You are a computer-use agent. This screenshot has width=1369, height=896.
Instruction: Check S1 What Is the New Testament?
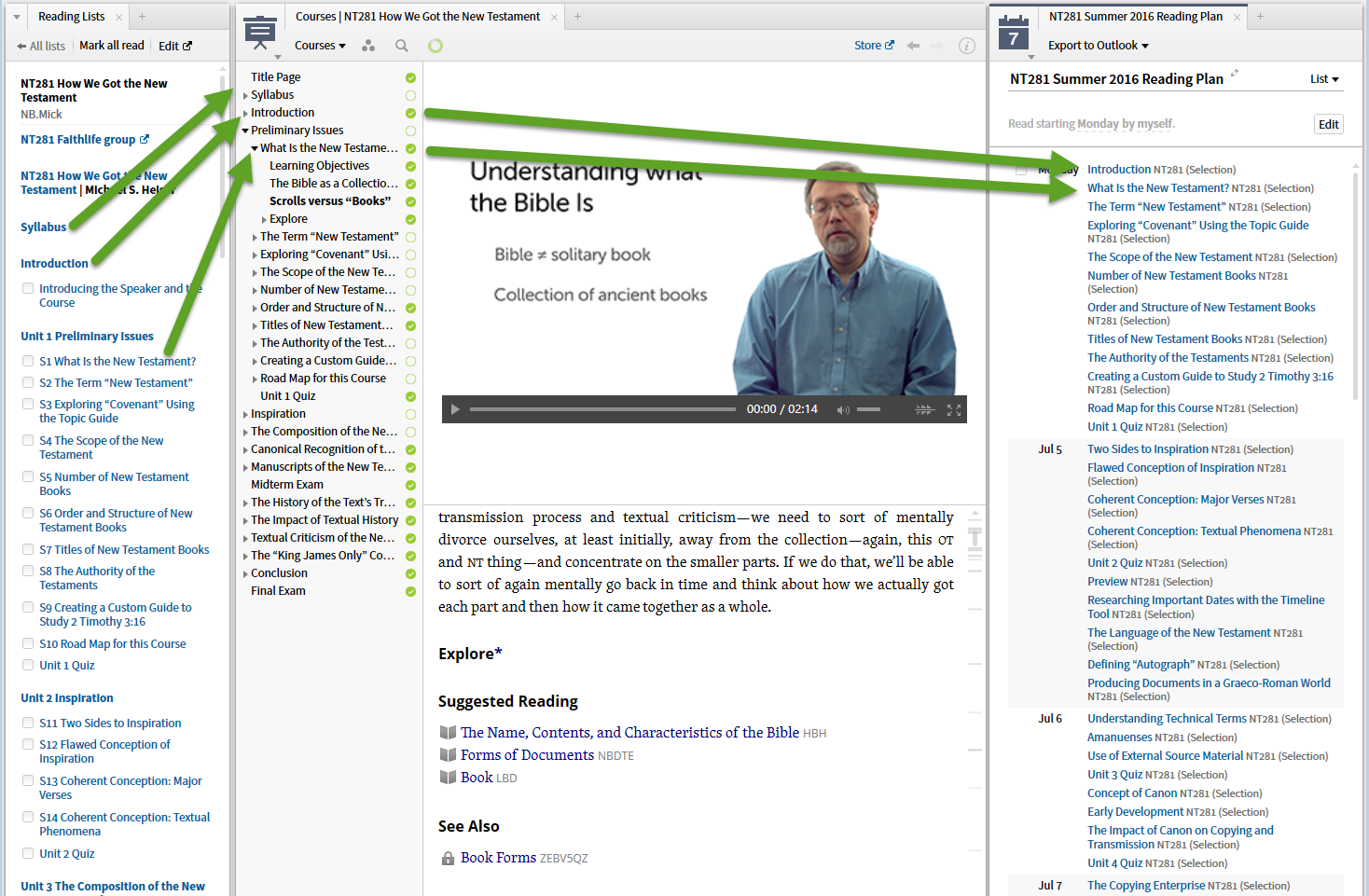point(28,362)
